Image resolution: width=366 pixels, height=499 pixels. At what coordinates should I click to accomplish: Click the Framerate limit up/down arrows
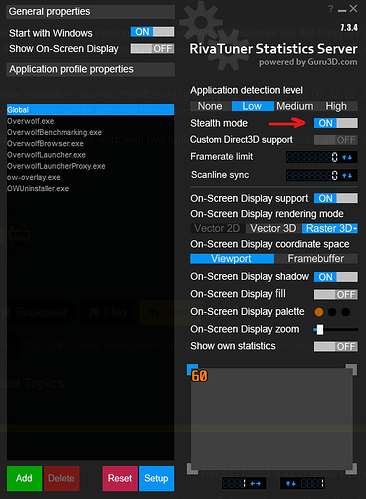point(347,157)
